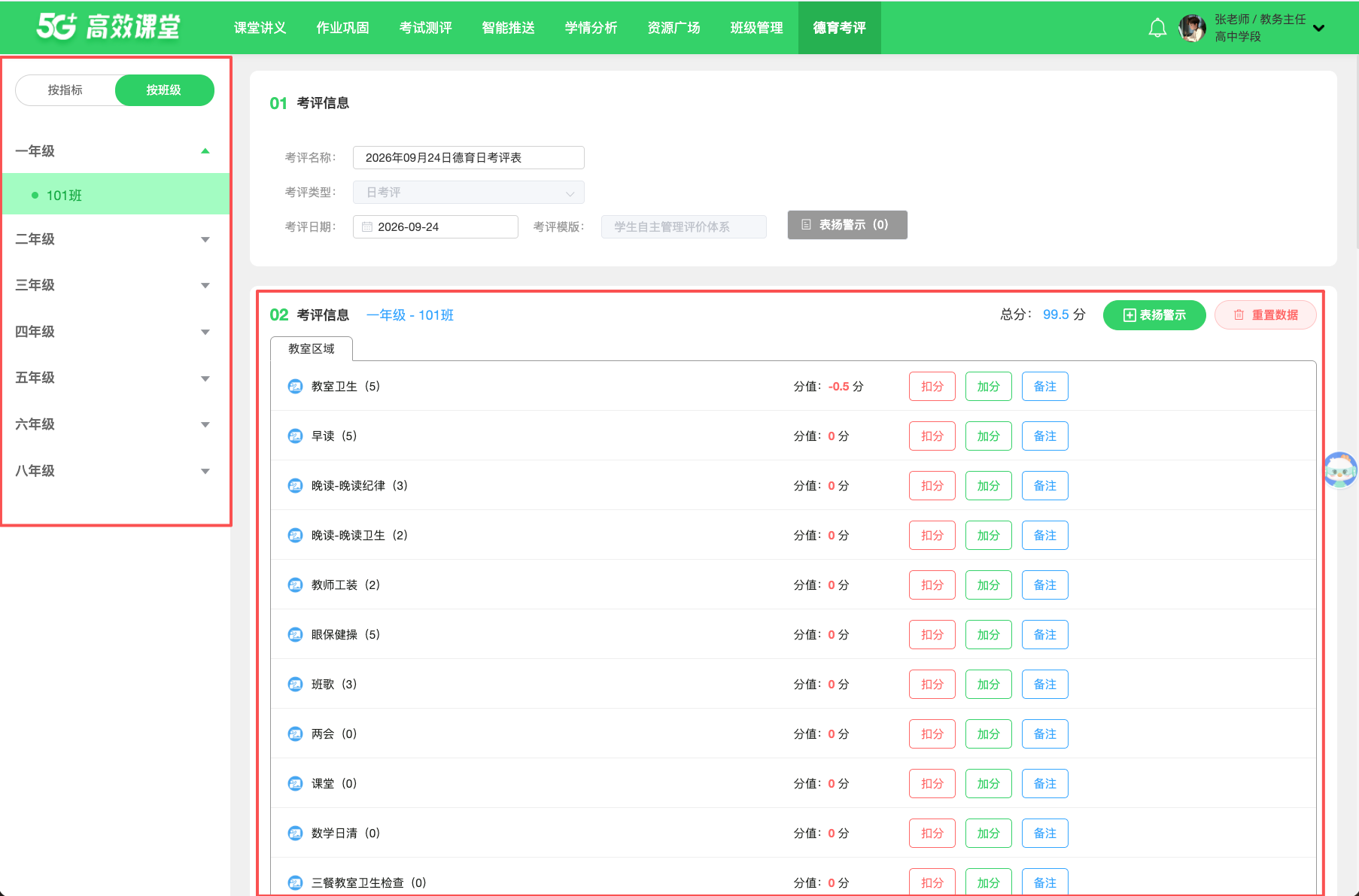Click the icon beside 晚读-晚读卫生 (2)
The width and height of the screenshot is (1359, 896).
point(295,536)
